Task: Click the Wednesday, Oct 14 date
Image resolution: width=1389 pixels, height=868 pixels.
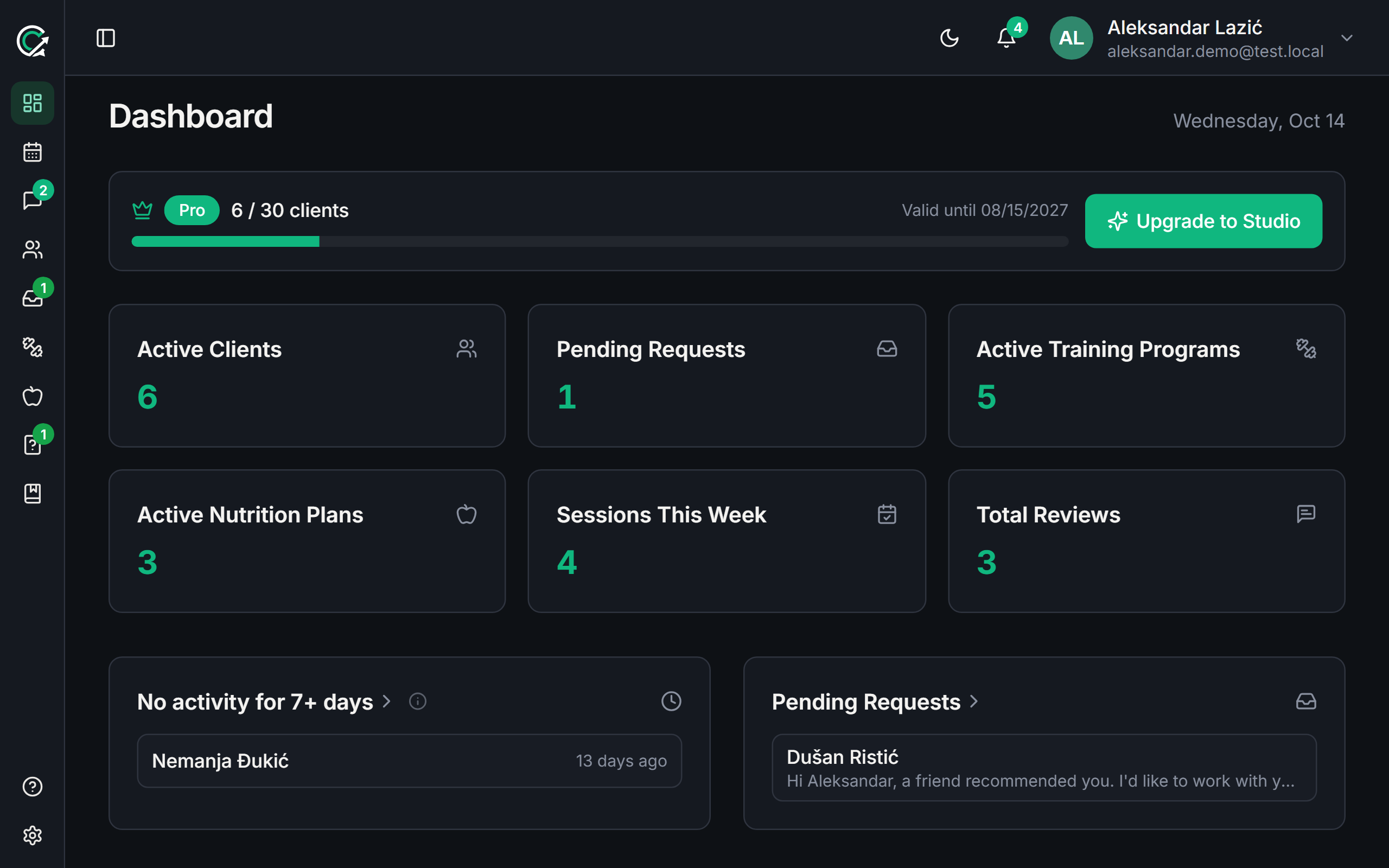Action: [1258, 120]
